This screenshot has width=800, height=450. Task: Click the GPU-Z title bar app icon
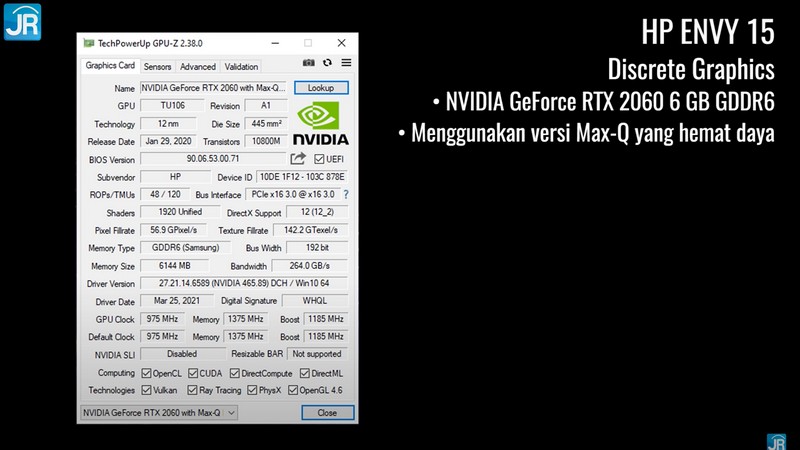[x=89, y=43]
